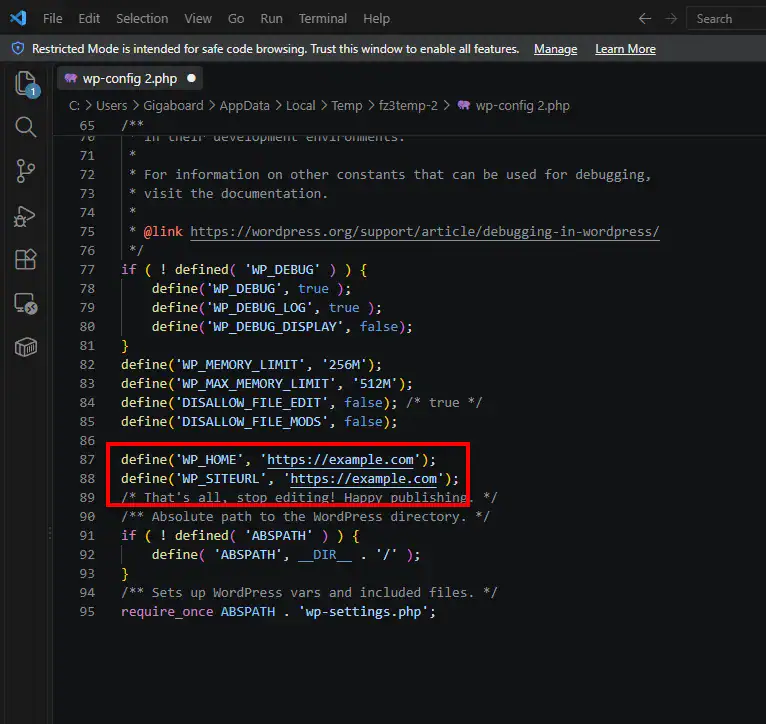Click the AppData breadcrumb segment
766x724 pixels.
(244, 106)
